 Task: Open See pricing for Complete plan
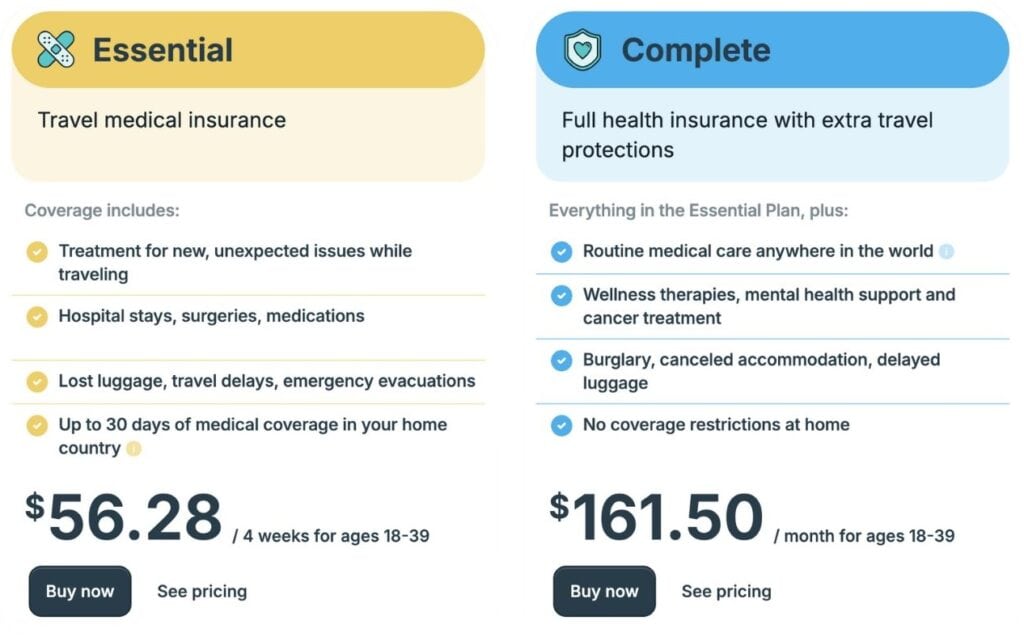point(726,591)
